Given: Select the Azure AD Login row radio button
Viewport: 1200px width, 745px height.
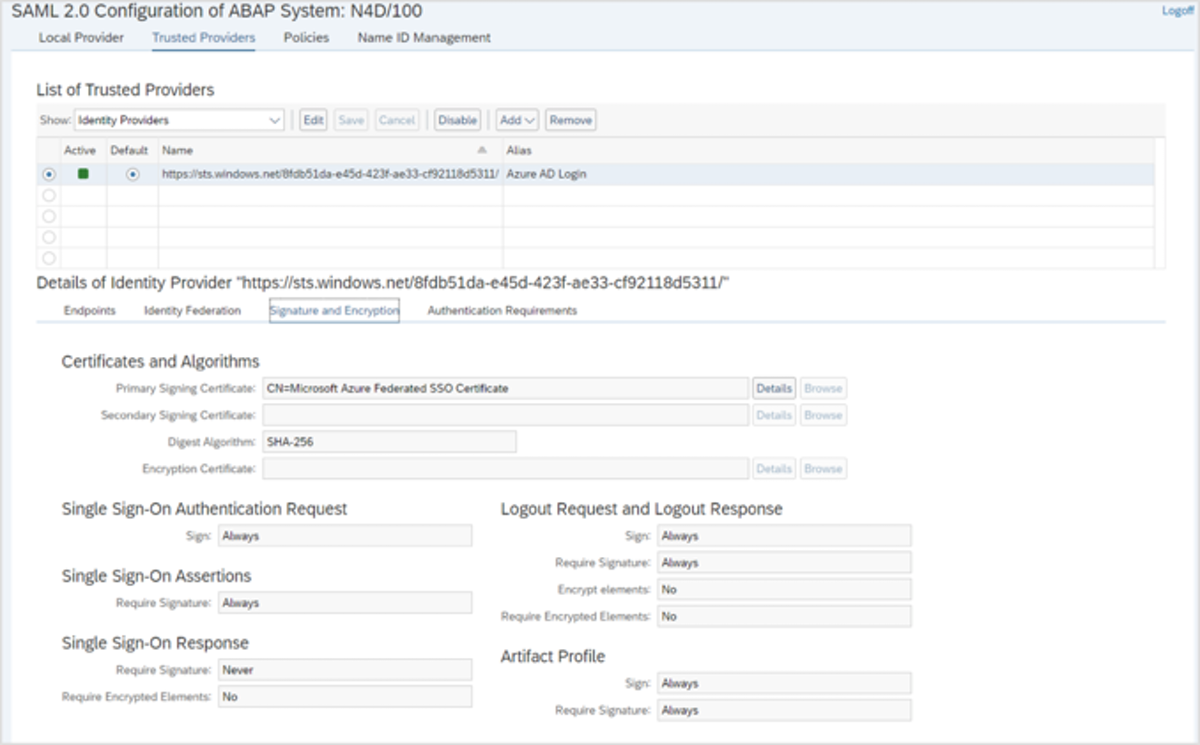Looking at the screenshot, I should pos(49,174).
